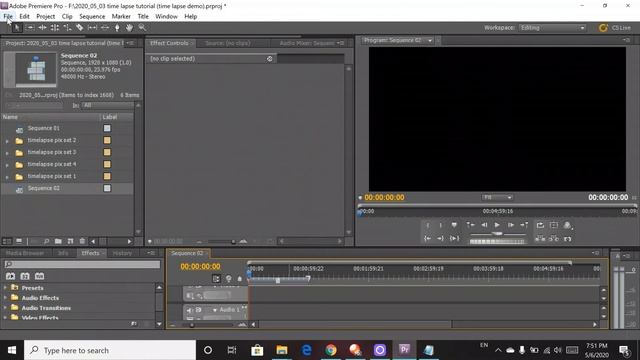640x360 pixels.
Task: Click the Program monitor shuttle slider
Action: pos(497,234)
